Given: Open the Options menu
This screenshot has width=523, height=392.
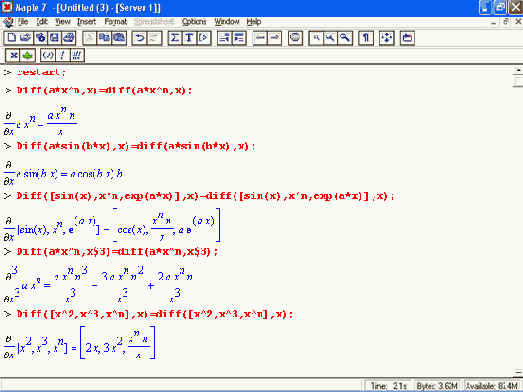Looking at the screenshot, I should [x=194, y=22].
